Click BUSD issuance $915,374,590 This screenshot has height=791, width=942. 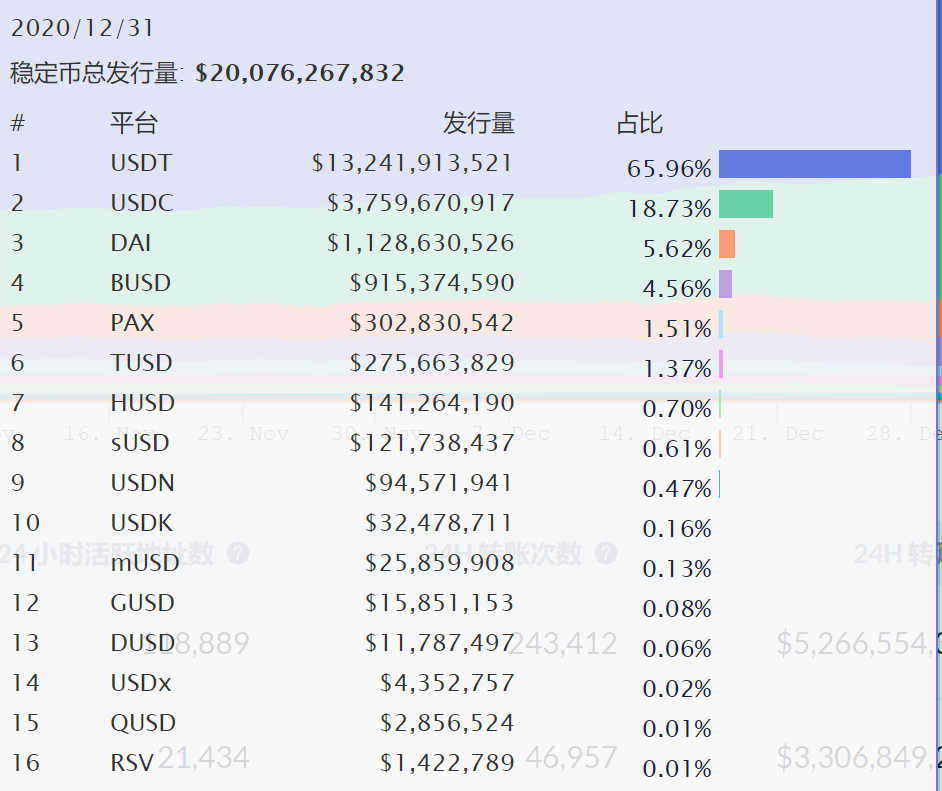pyautogui.click(x=432, y=283)
